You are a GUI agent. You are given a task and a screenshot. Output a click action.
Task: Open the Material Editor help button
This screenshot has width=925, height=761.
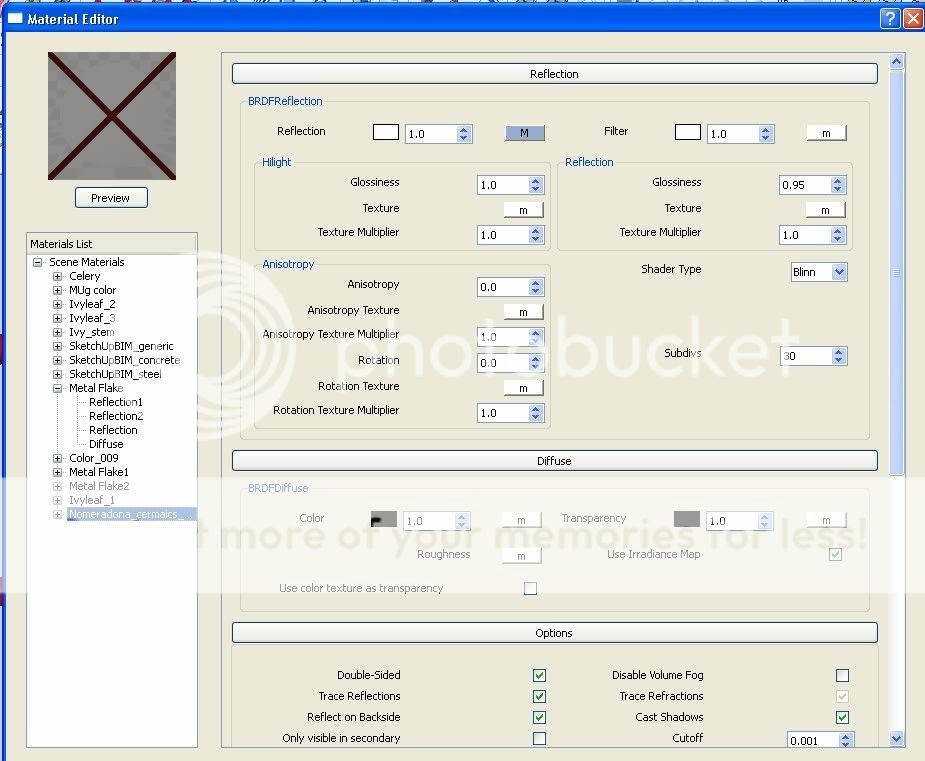click(x=889, y=19)
